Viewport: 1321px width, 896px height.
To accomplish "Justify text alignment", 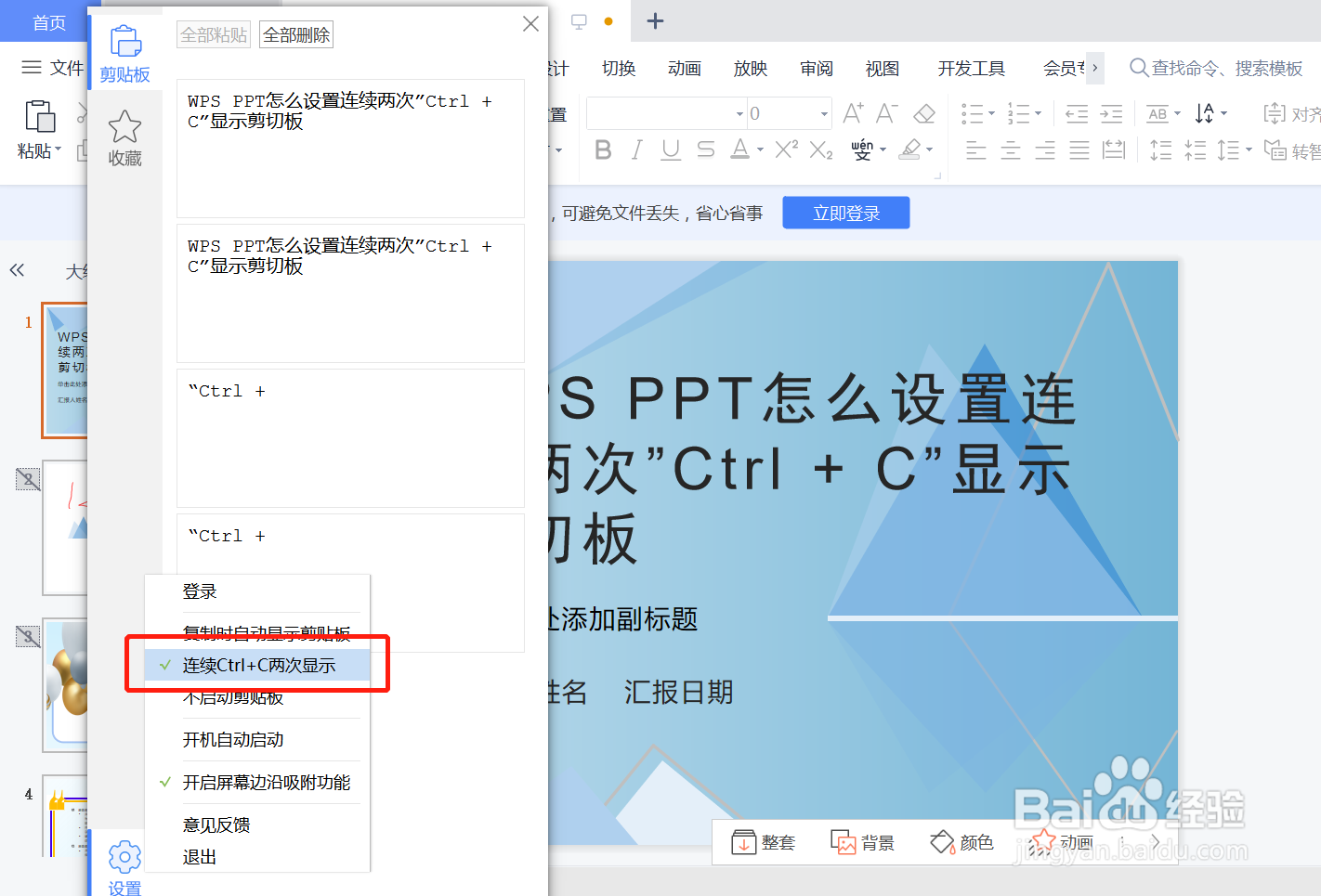I will 1079,149.
